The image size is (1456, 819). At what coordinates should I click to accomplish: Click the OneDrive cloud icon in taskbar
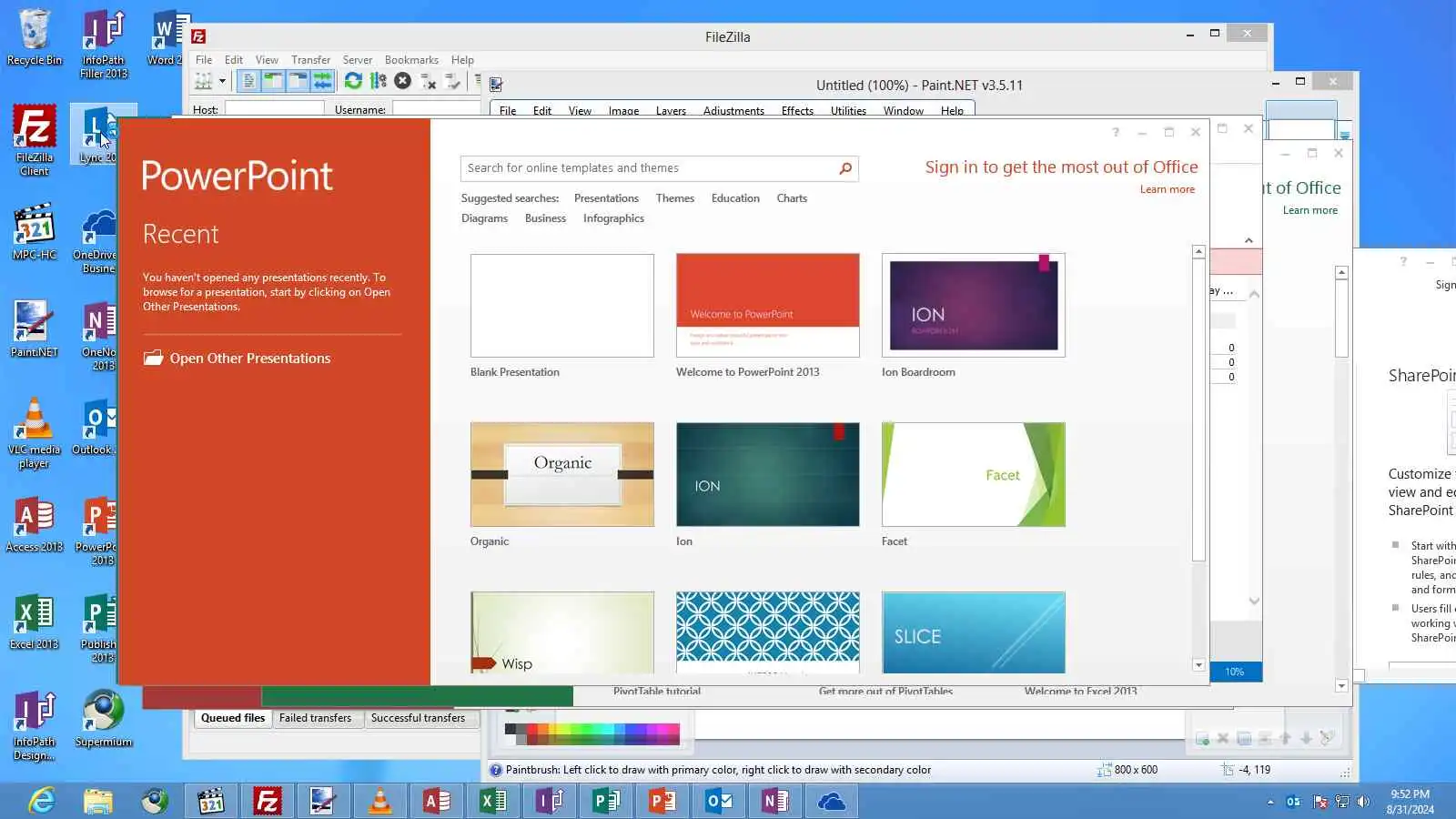832,801
